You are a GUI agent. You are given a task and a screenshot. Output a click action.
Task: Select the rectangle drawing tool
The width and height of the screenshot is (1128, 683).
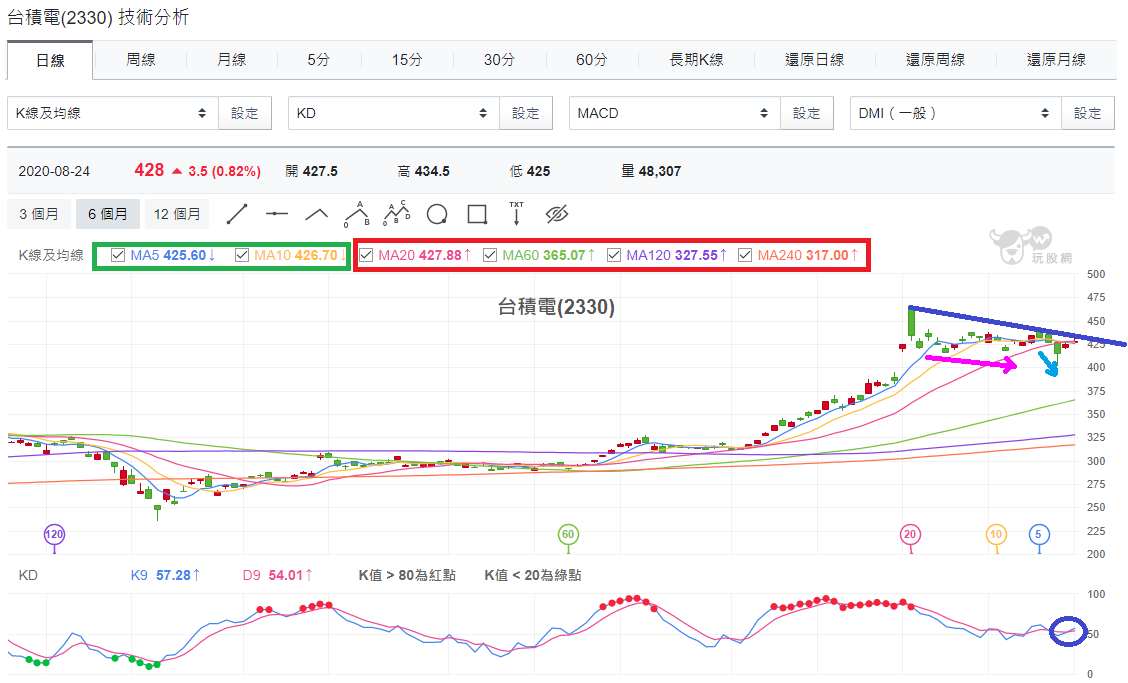[x=477, y=214]
